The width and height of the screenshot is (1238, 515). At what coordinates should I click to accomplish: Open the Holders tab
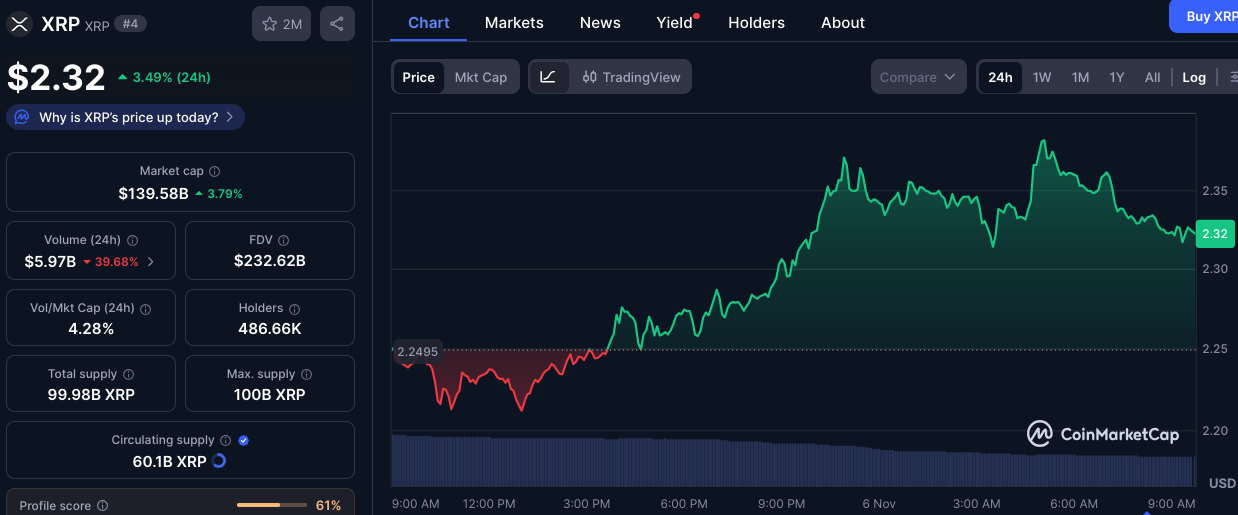(x=756, y=22)
